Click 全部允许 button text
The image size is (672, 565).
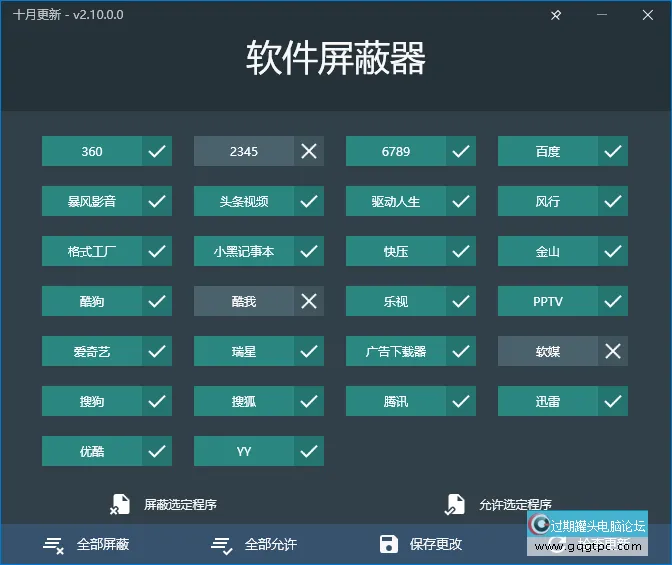[271, 544]
